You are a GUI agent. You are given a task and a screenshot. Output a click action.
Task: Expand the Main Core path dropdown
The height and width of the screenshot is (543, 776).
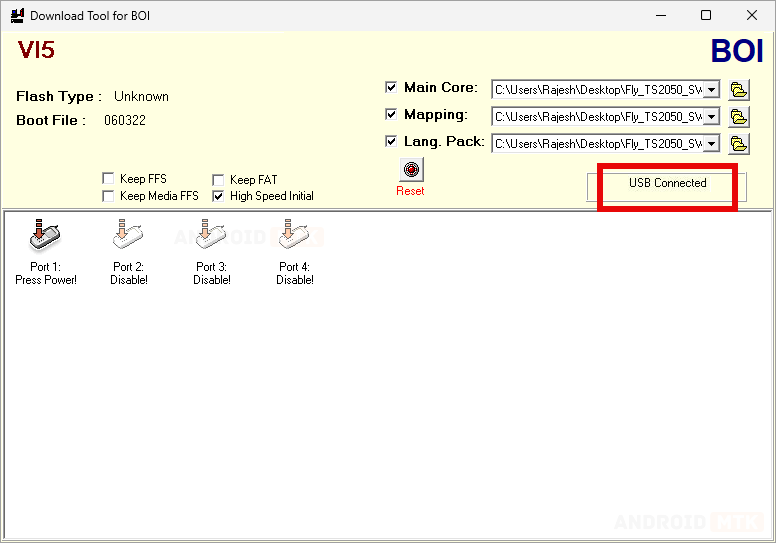711,90
